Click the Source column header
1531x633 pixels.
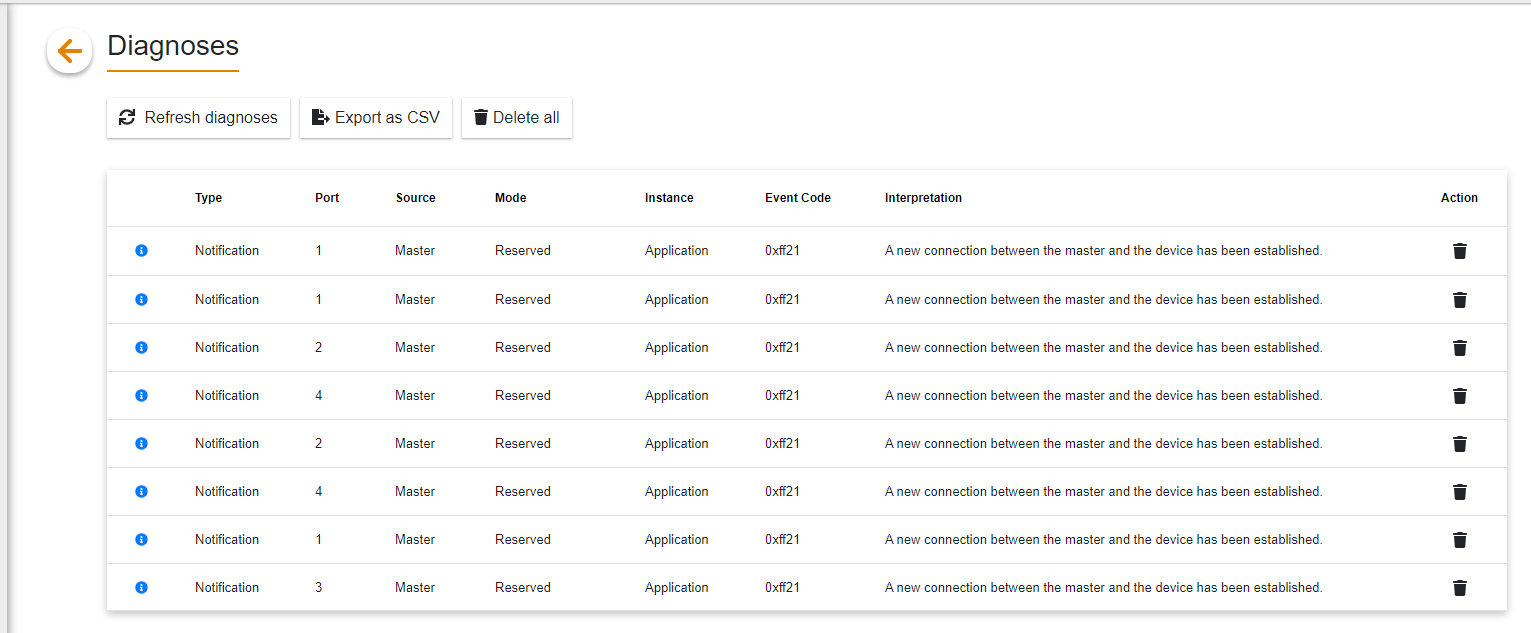pos(416,198)
